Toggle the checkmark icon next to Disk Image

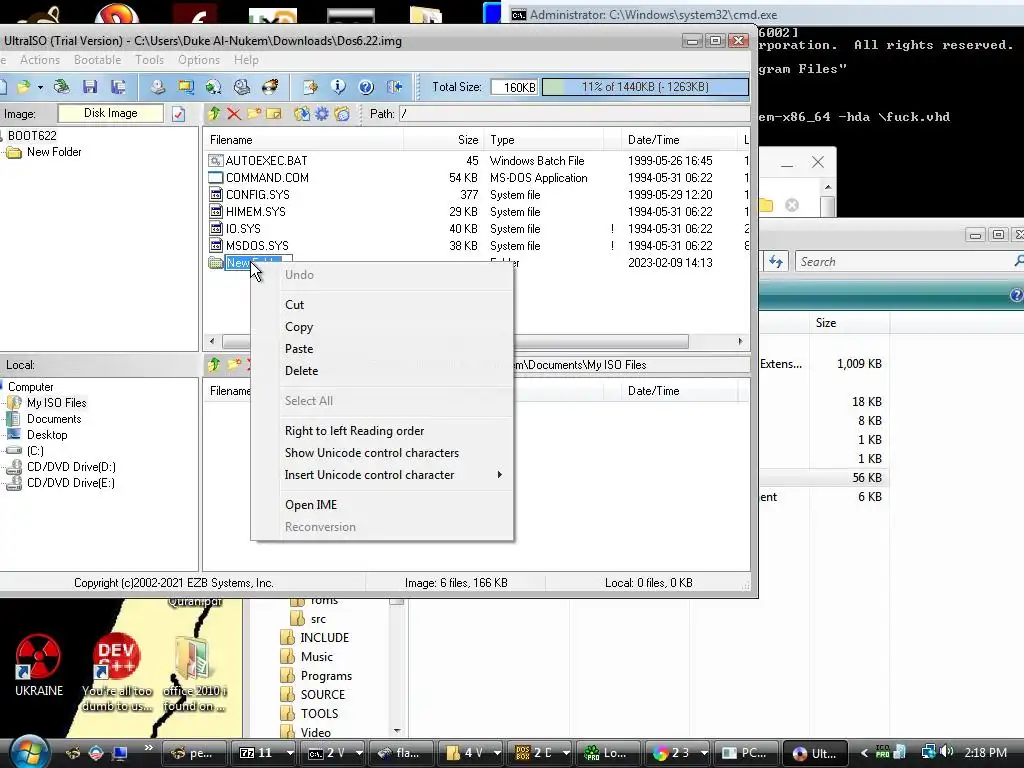pos(178,114)
